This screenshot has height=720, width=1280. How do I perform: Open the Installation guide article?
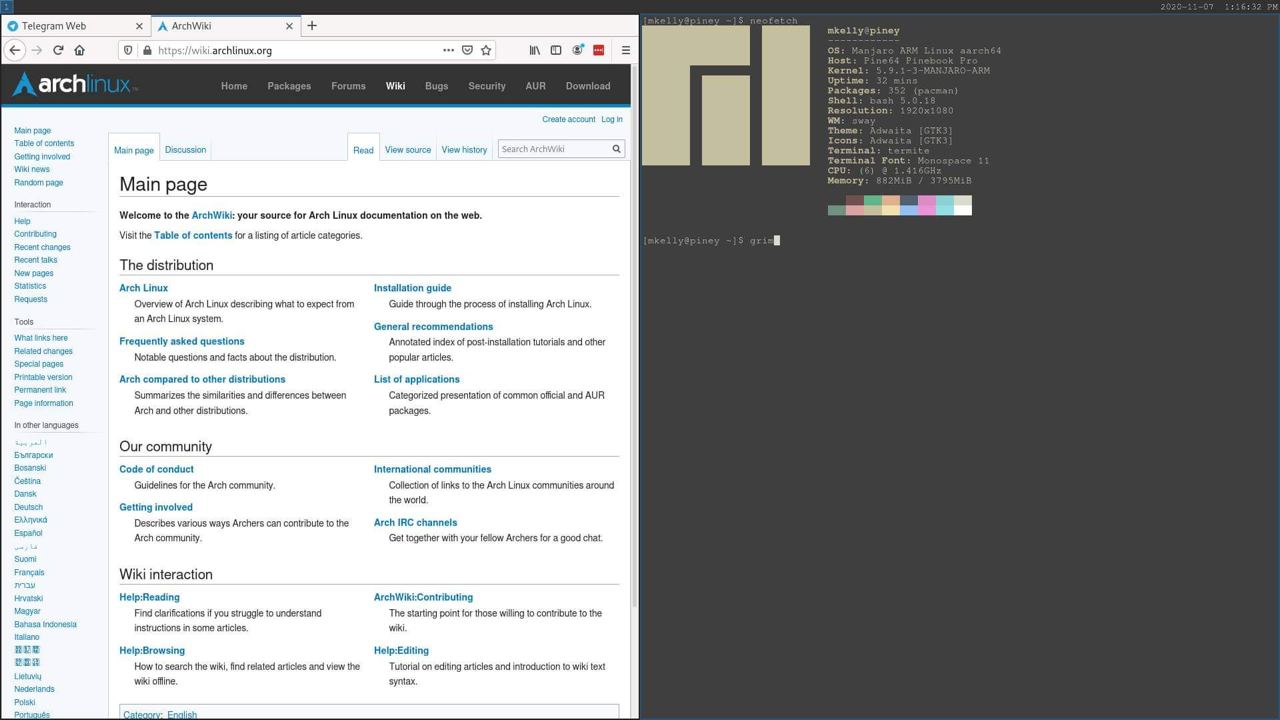[x=412, y=288]
